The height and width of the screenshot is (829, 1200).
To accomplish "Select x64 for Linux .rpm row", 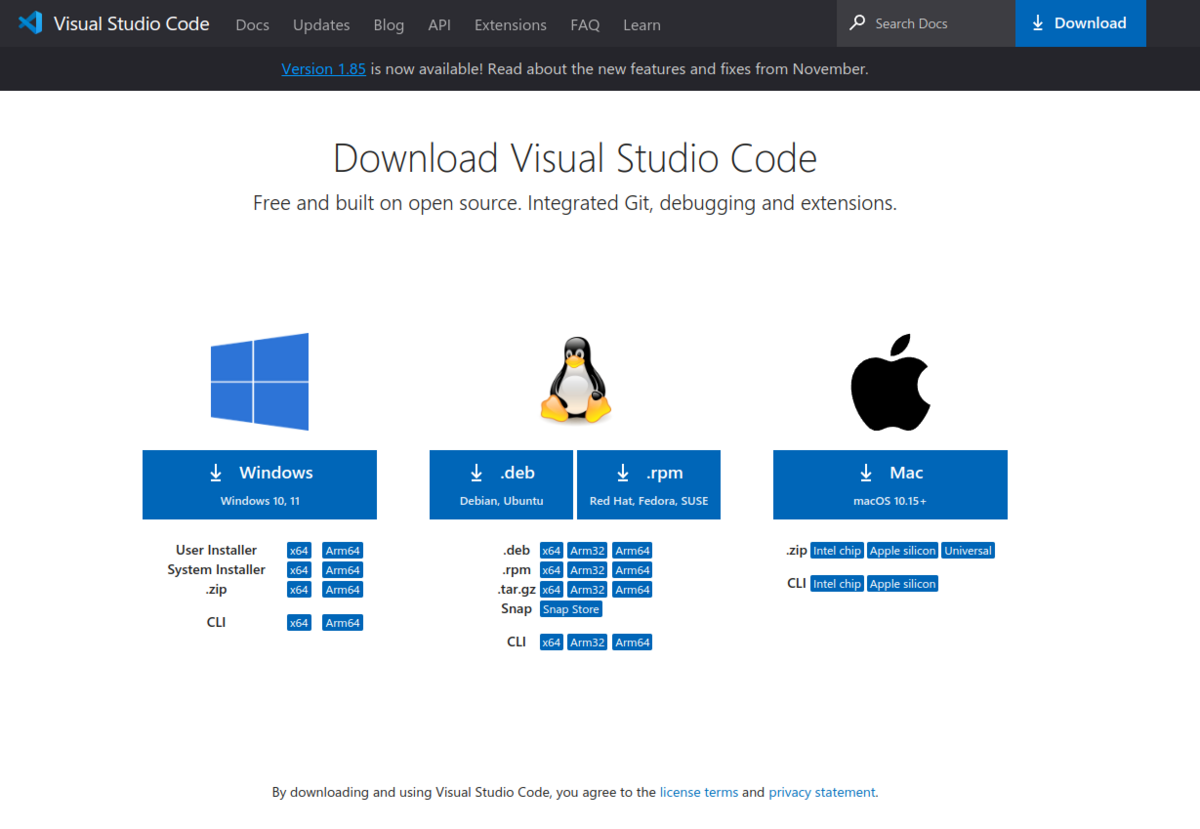I will tap(551, 570).
